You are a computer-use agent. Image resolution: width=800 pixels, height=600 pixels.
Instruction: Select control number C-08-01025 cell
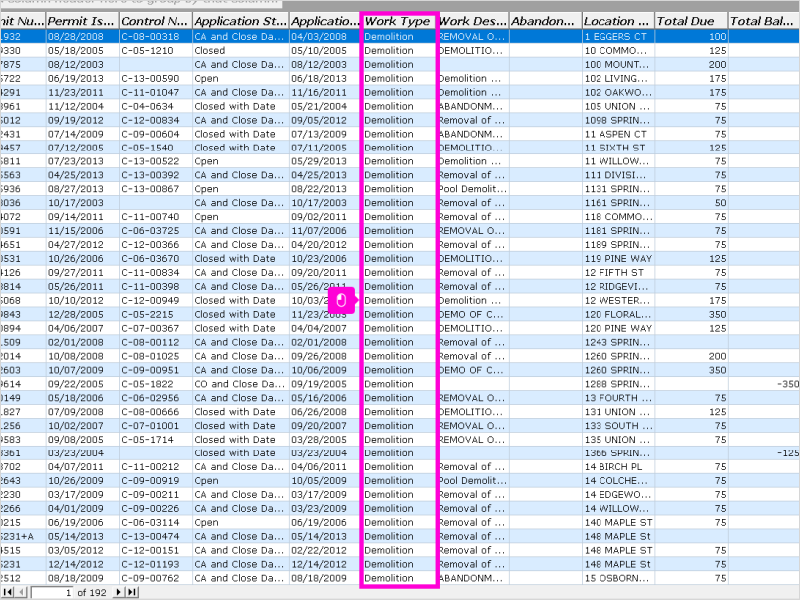tap(155, 356)
